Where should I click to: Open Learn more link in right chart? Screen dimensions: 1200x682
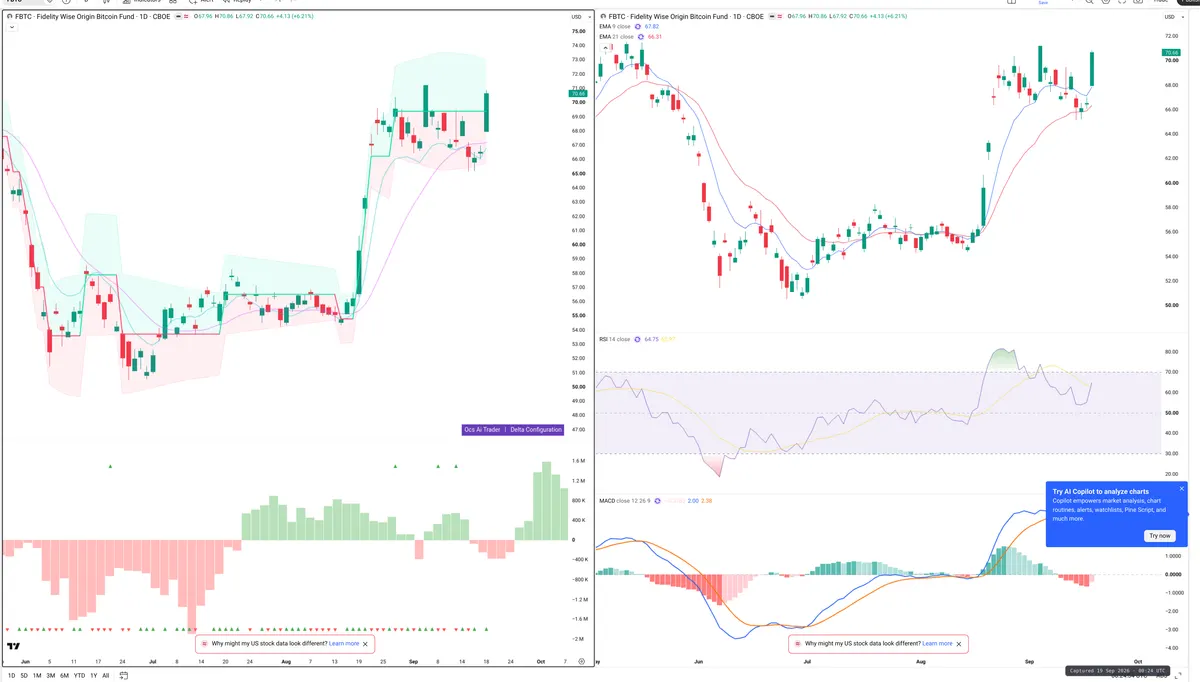point(937,644)
